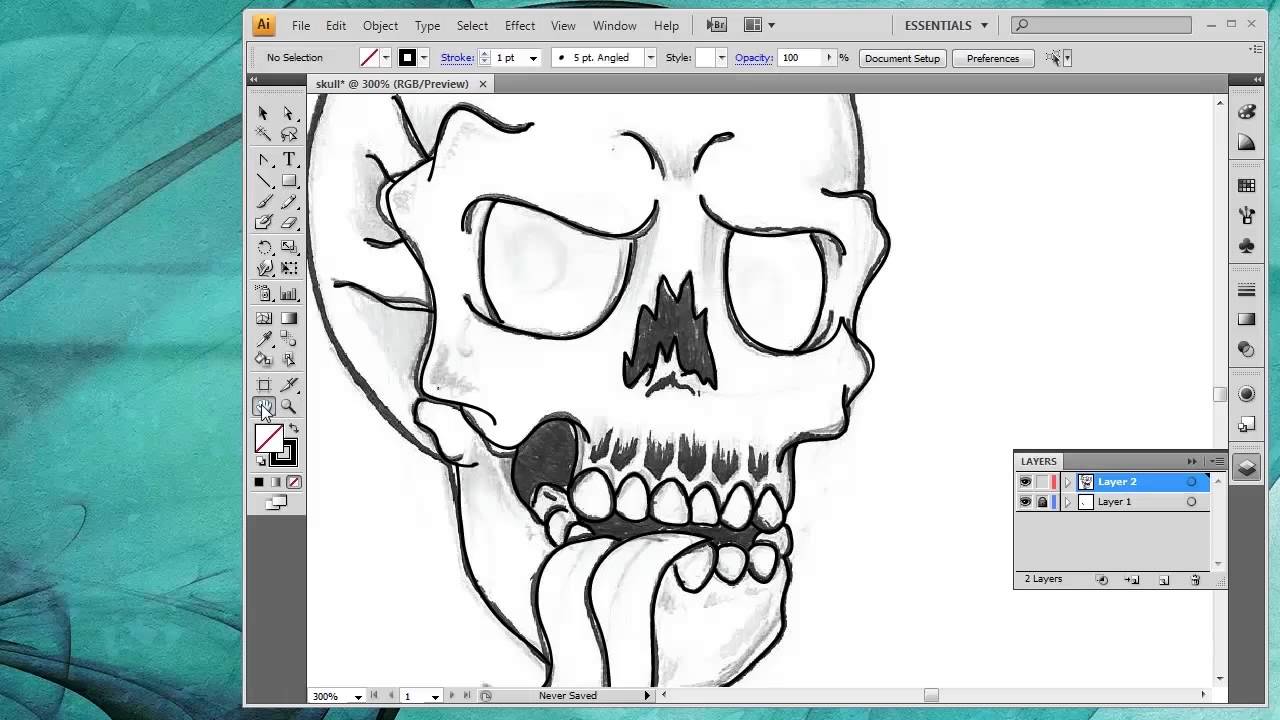This screenshot has height=720, width=1280.
Task: Select the Zoom tool
Action: point(289,407)
